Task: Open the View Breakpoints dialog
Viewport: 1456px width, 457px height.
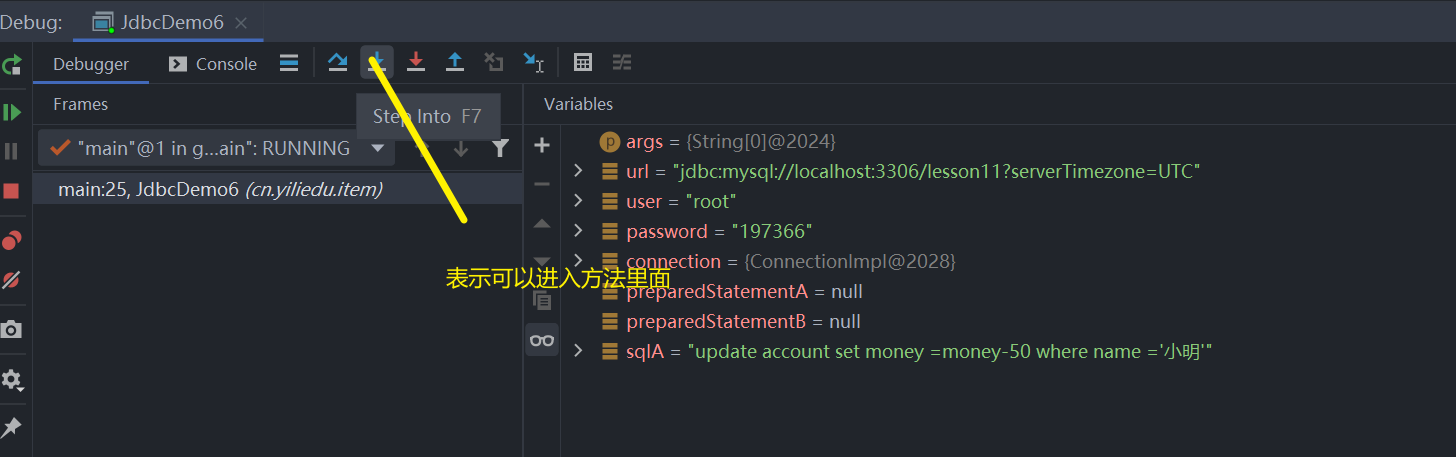Action: [x=12, y=240]
